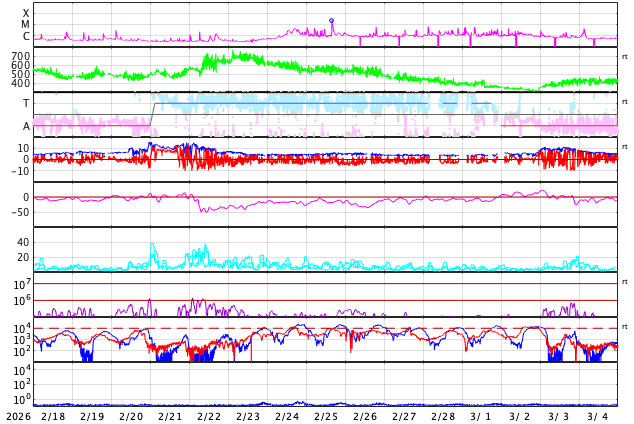Click the 3/ 4 date label

598,416
